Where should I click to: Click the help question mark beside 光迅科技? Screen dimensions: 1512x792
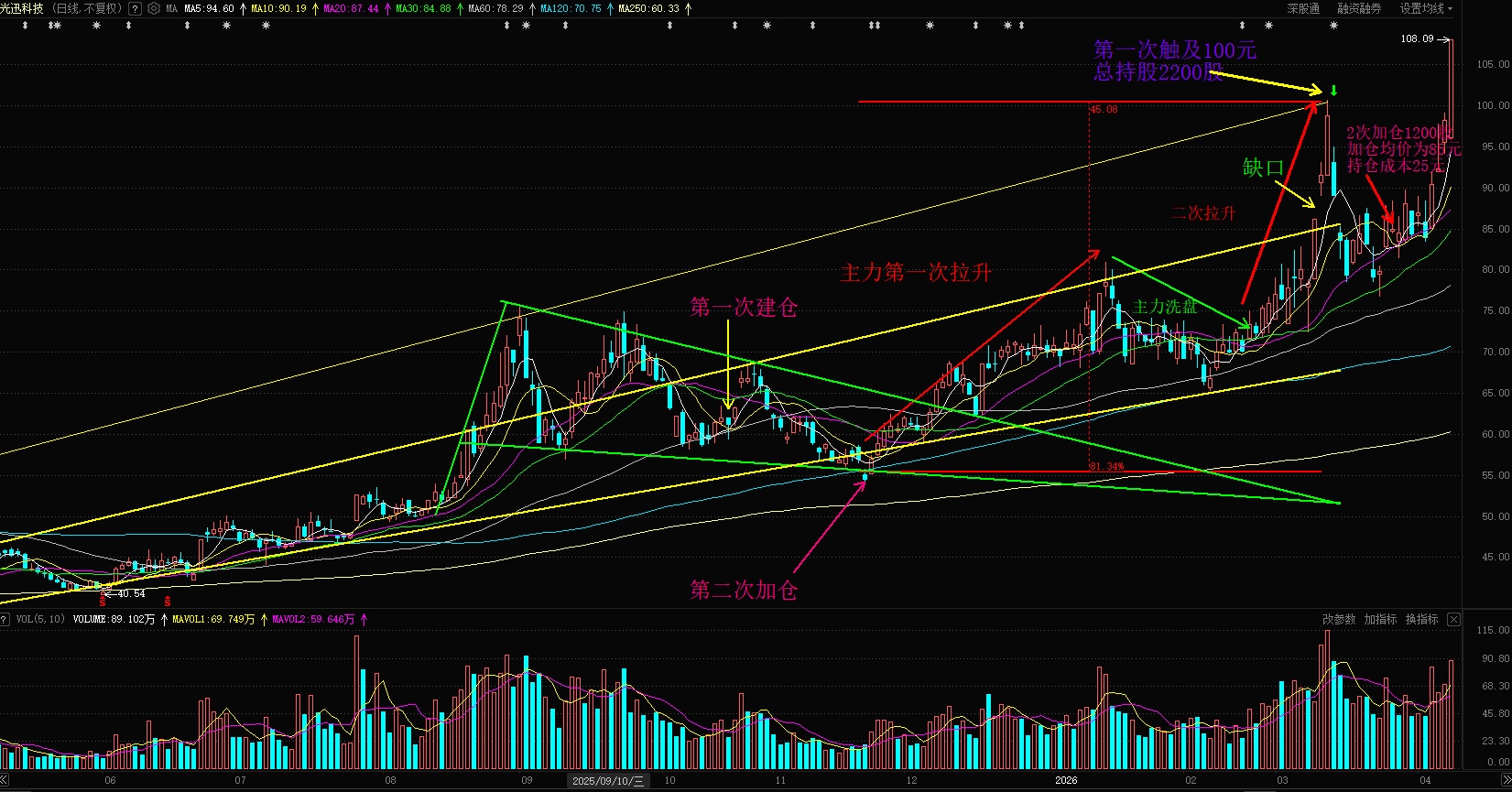[x=136, y=8]
